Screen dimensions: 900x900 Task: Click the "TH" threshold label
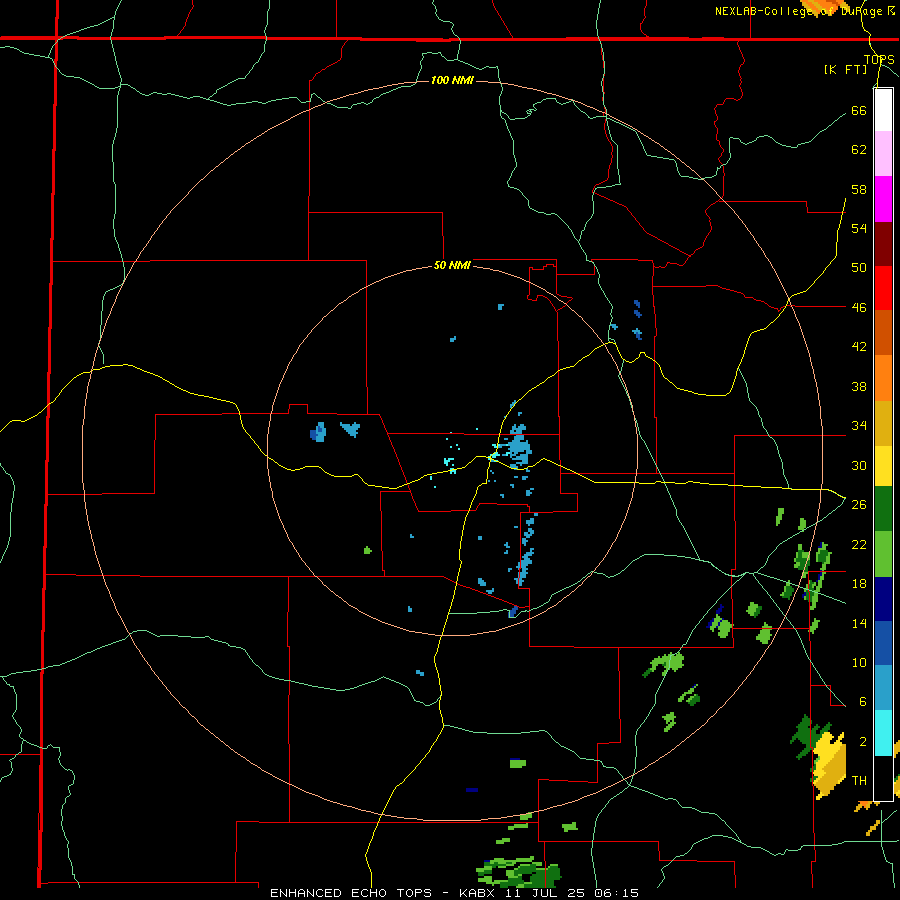[859, 781]
